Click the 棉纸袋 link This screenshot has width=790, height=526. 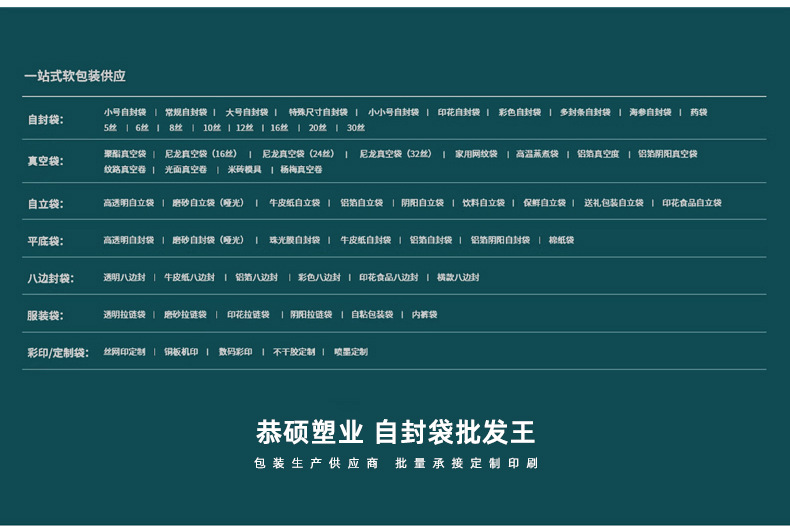pos(561,240)
